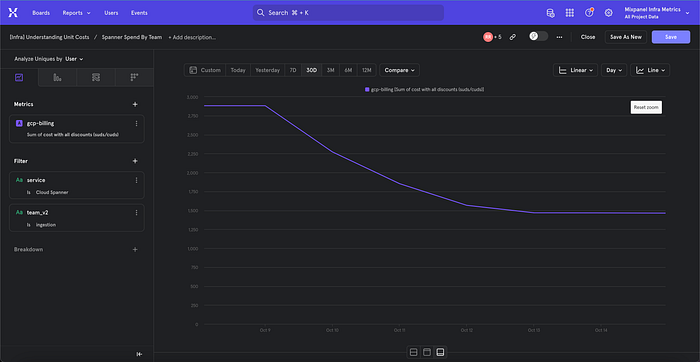Open the Line chart type dropdown
The width and height of the screenshot is (700, 362).
pos(650,70)
